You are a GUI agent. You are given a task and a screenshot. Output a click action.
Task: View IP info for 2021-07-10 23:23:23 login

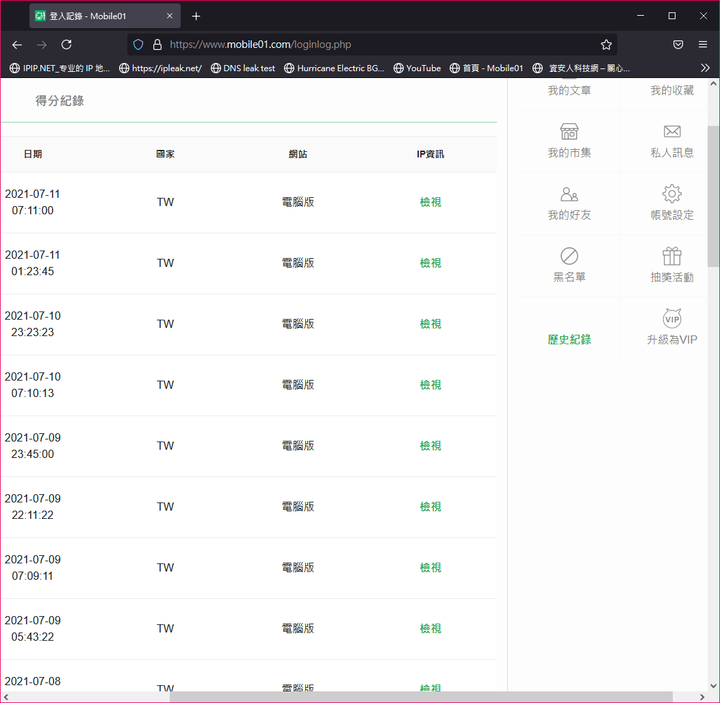(x=430, y=324)
